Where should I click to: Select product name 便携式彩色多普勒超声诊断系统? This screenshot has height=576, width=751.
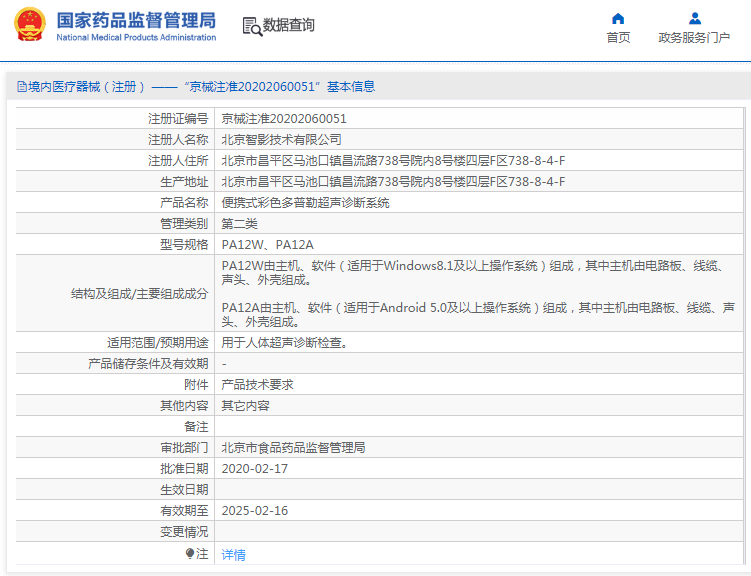coord(305,203)
